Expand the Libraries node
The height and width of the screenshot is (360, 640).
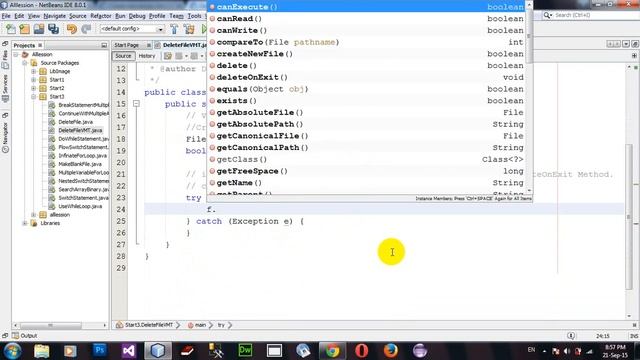[x=25, y=223]
